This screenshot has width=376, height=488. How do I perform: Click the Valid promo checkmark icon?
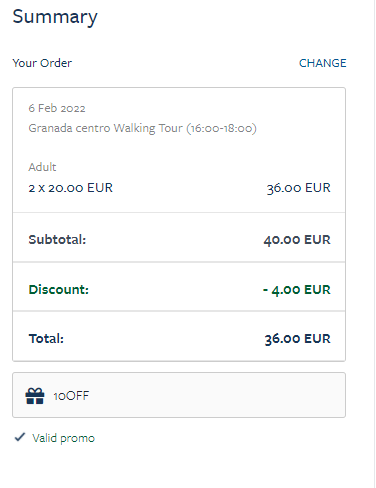pos(20,437)
